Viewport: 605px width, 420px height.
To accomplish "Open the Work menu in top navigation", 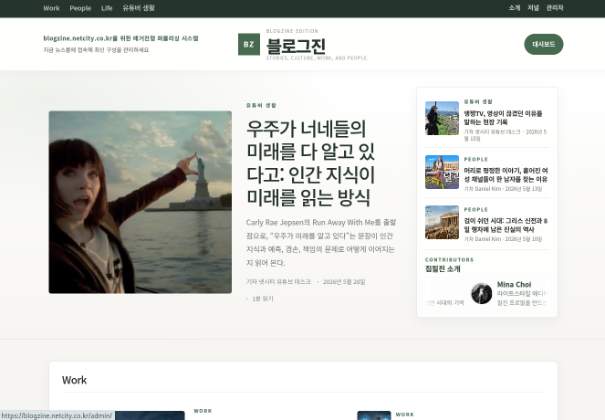I will 51,8.
